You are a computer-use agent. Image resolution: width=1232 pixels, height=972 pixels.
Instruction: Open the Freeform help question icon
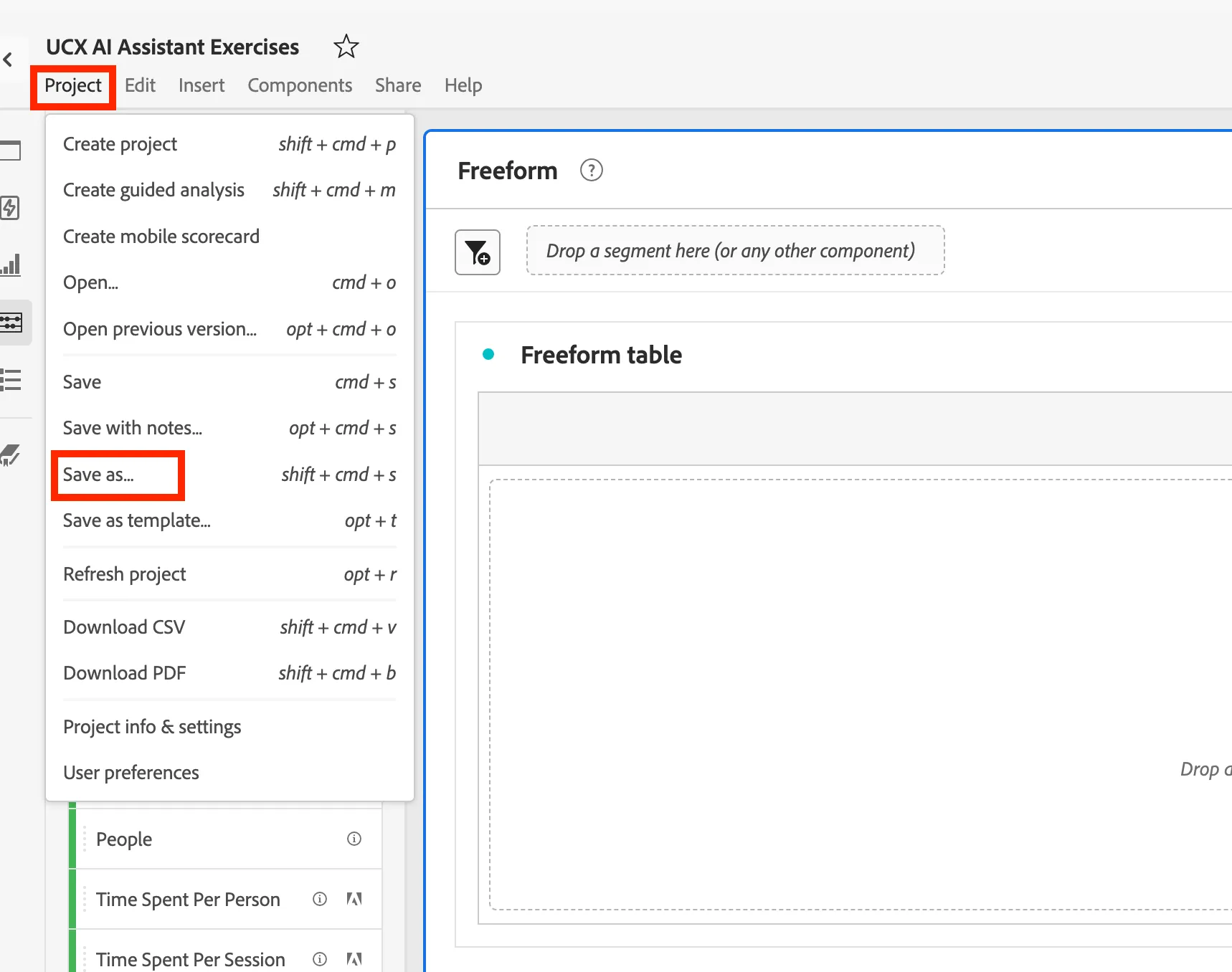click(x=591, y=171)
